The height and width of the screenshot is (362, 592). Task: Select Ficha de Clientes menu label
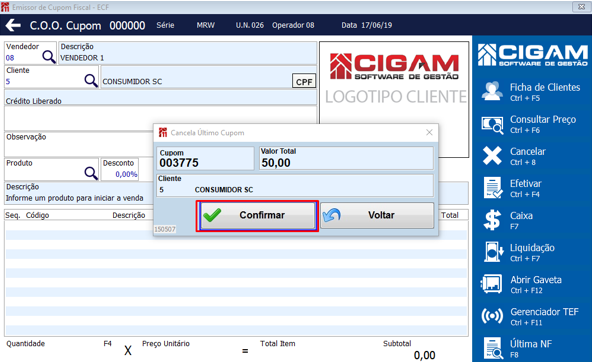click(x=545, y=92)
